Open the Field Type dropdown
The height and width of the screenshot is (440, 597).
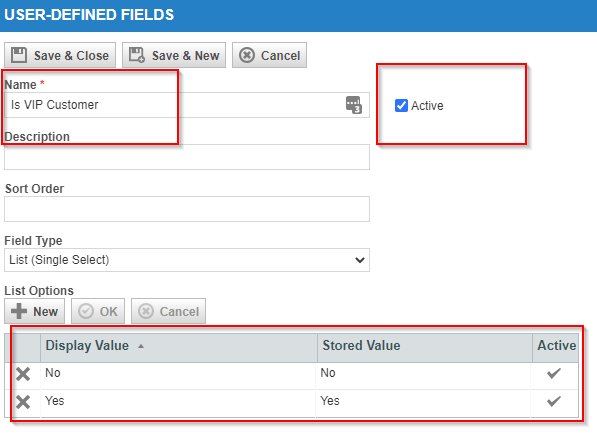[x=187, y=260]
